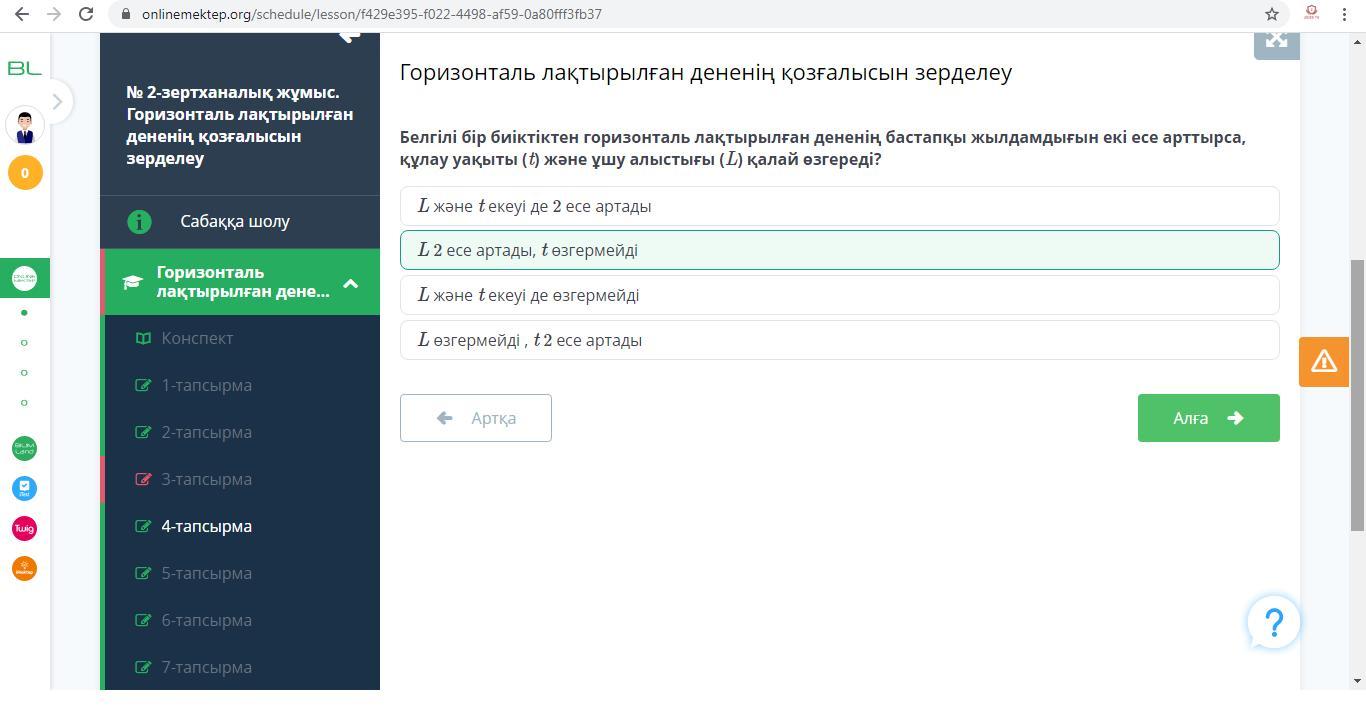
Task: Open 5-тапсырма
Action: tap(206, 573)
